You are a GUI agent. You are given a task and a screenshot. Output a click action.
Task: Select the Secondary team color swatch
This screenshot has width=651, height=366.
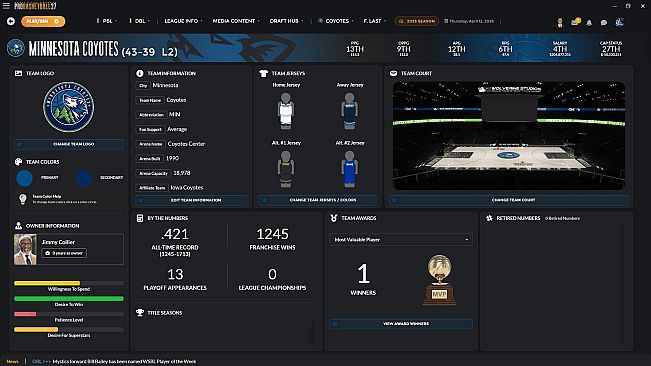click(x=84, y=178)
